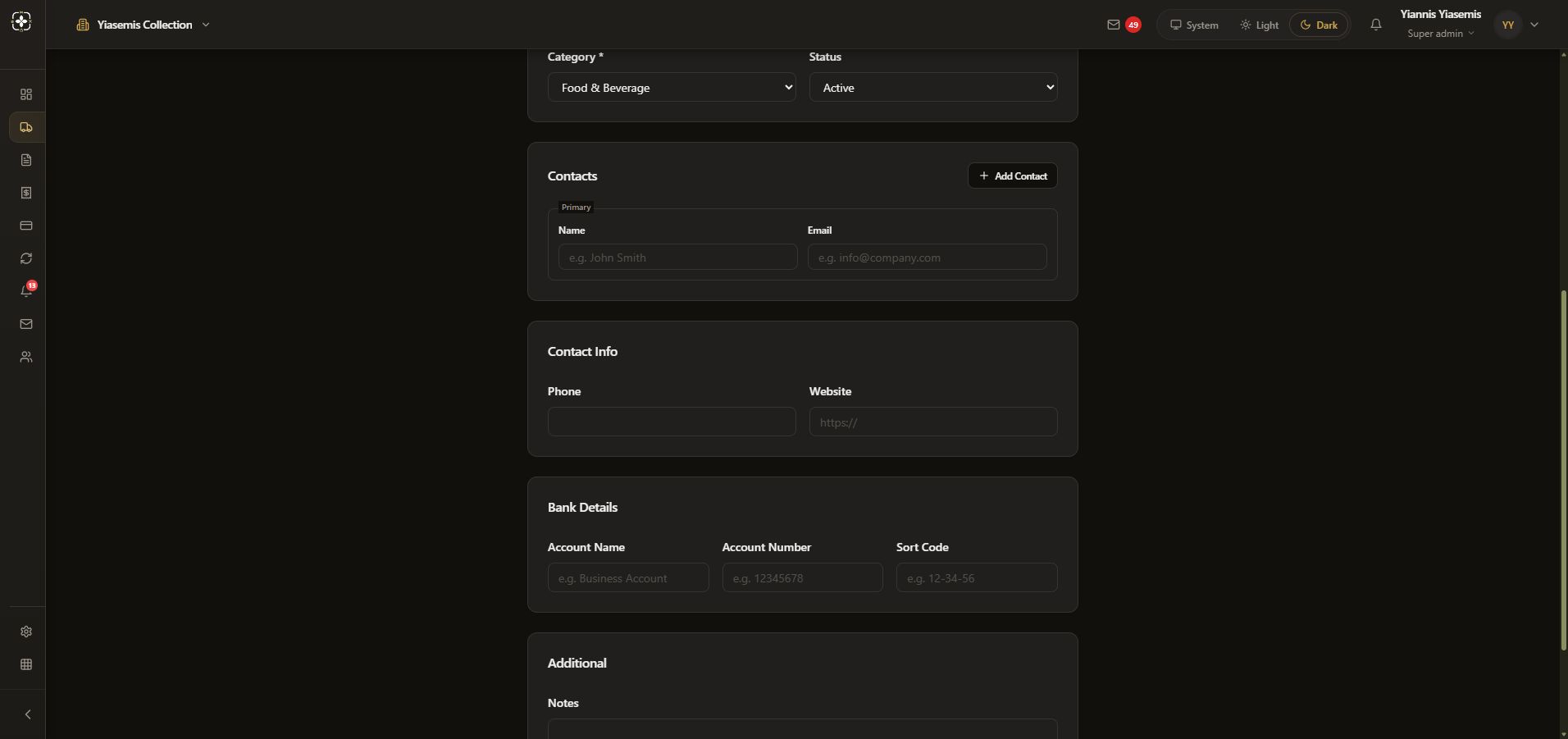Switch theme to Dark
The image size is (1568, 739).
tap(1319, 25)
